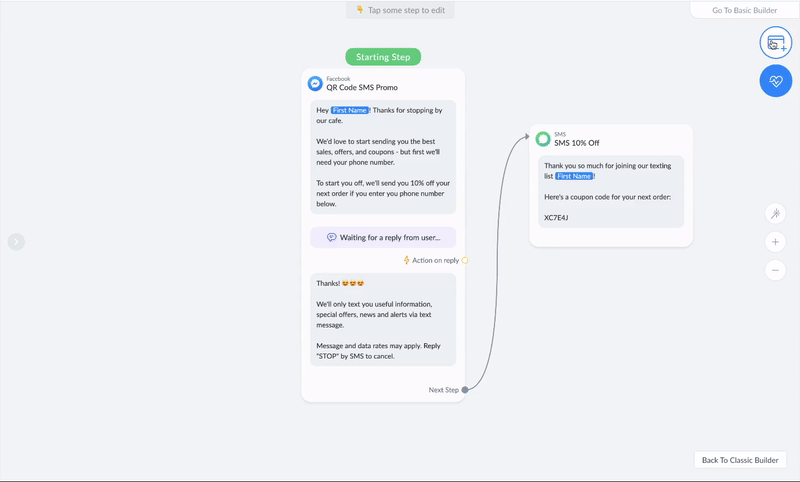Select the Starting Step label
800x482 pixels.
tap(383, 57)
